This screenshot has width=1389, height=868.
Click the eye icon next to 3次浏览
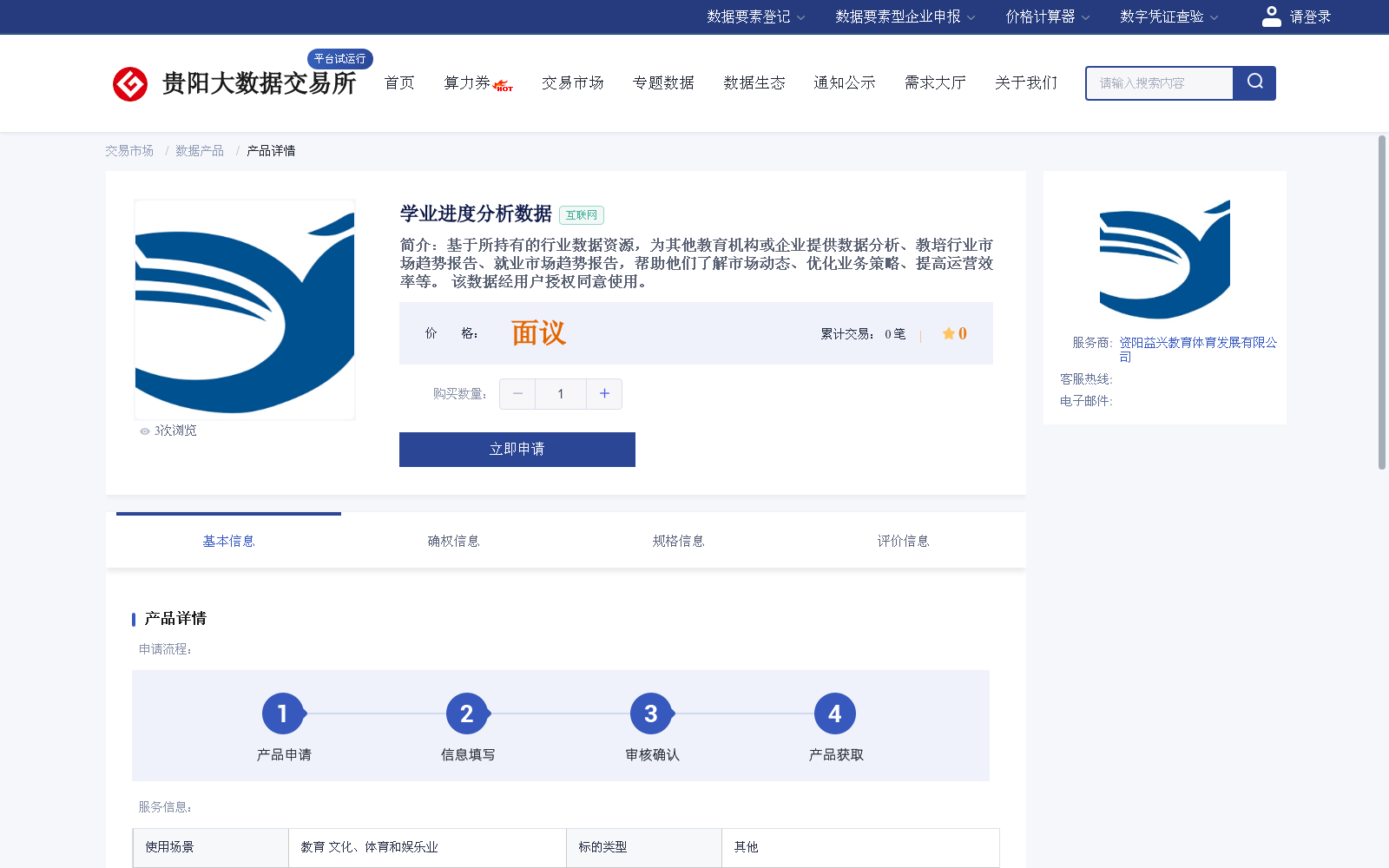(145, 431)
